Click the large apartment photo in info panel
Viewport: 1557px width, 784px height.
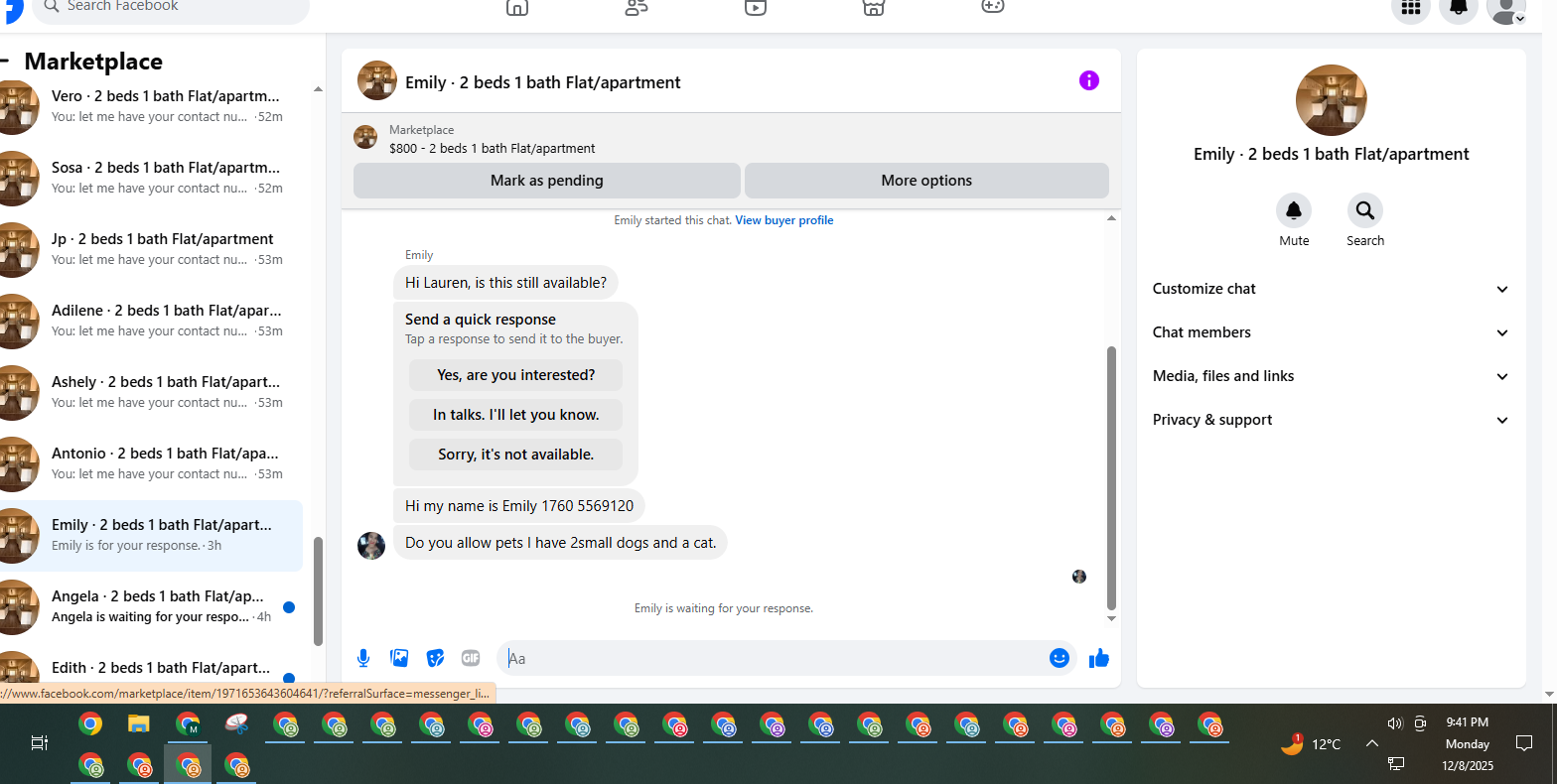pos(1332,100)
